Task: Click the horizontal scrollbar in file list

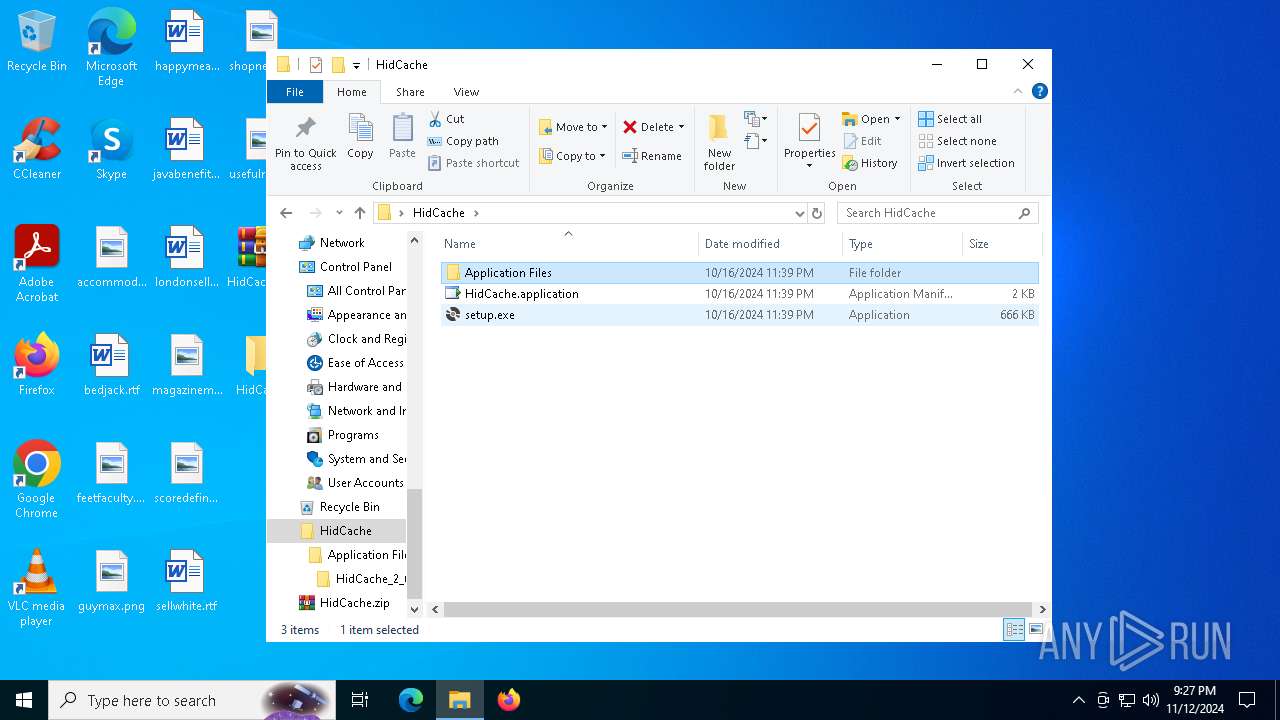Action: pos(740,609)
